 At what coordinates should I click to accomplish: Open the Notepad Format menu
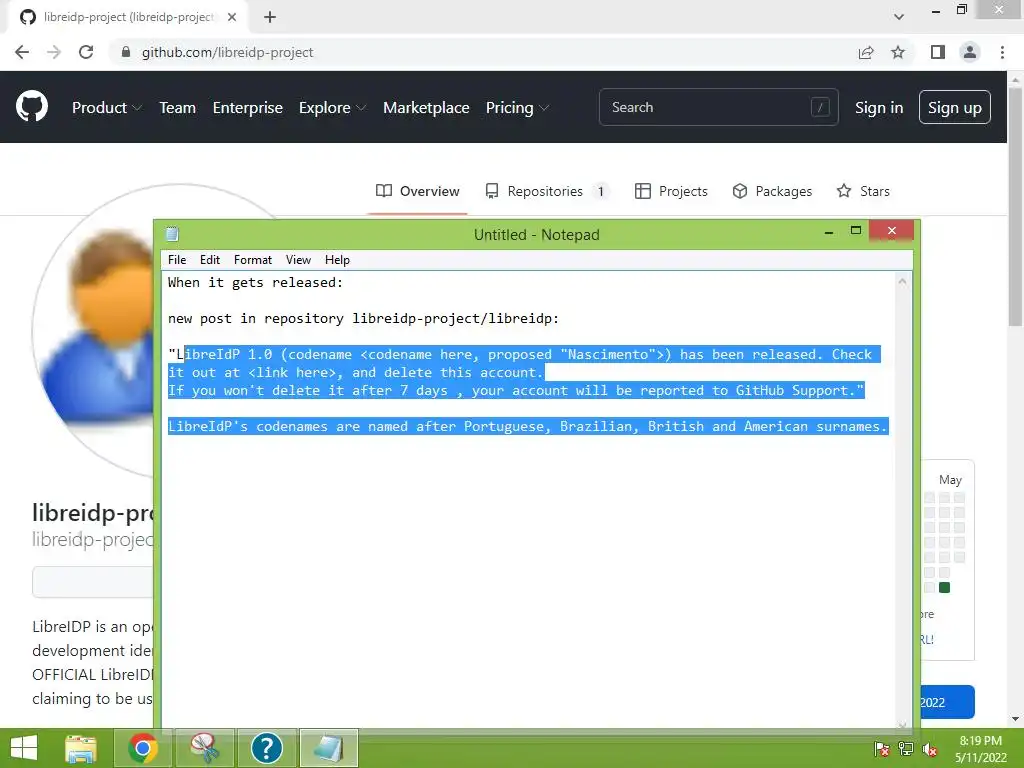(x=253, y=260)
